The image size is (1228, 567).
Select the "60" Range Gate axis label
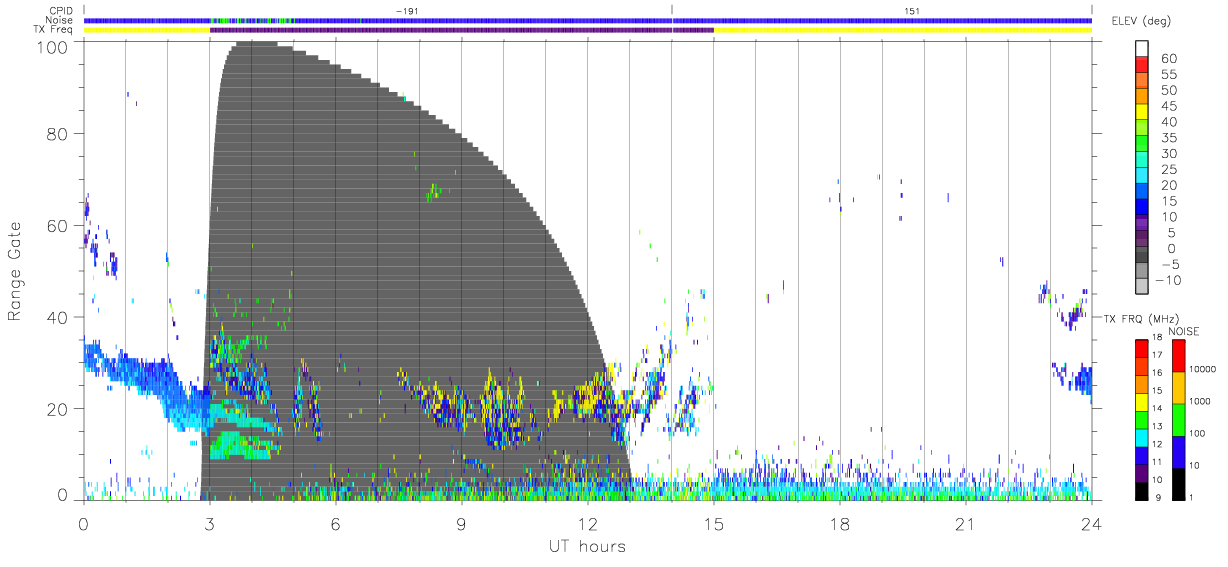click(57, 225)
